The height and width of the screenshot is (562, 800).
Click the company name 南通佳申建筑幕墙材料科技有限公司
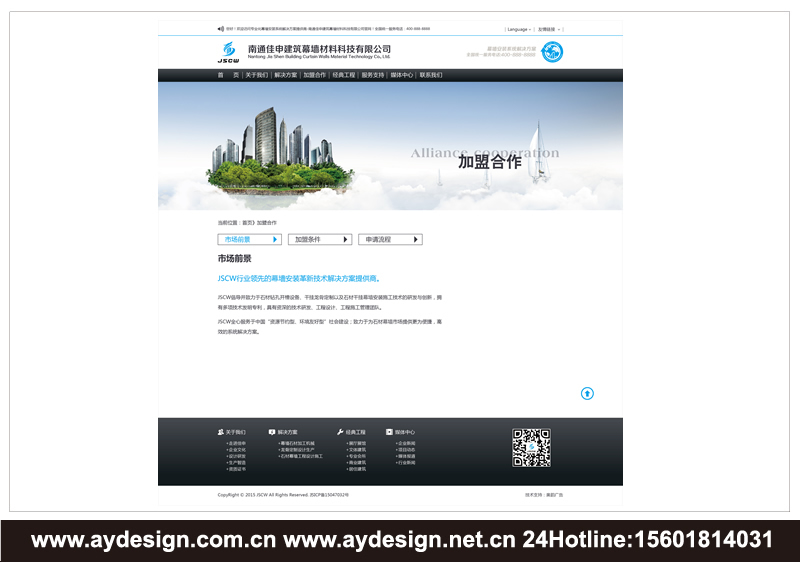point(319,49)
